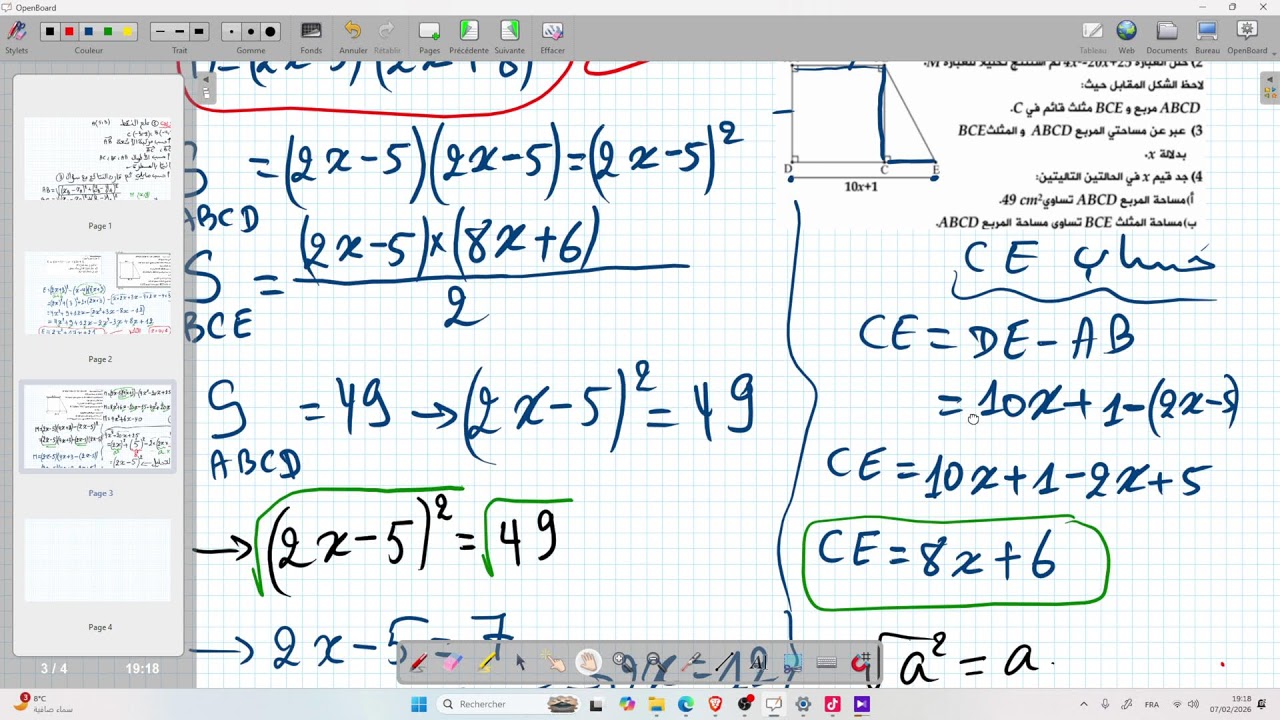Select the thick line width
Screen dimensions: 1280x720
point(199,31)
